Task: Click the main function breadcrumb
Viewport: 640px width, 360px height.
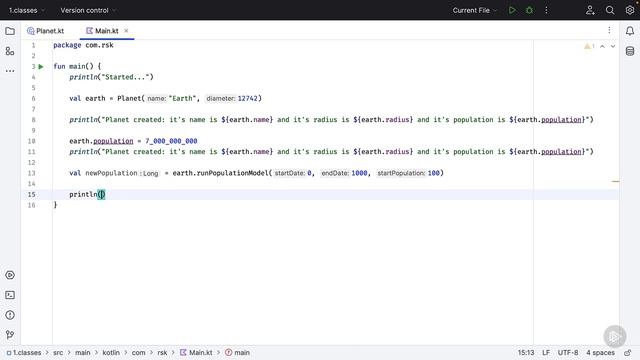Action: pyautogui.click(x=238, y=353)
